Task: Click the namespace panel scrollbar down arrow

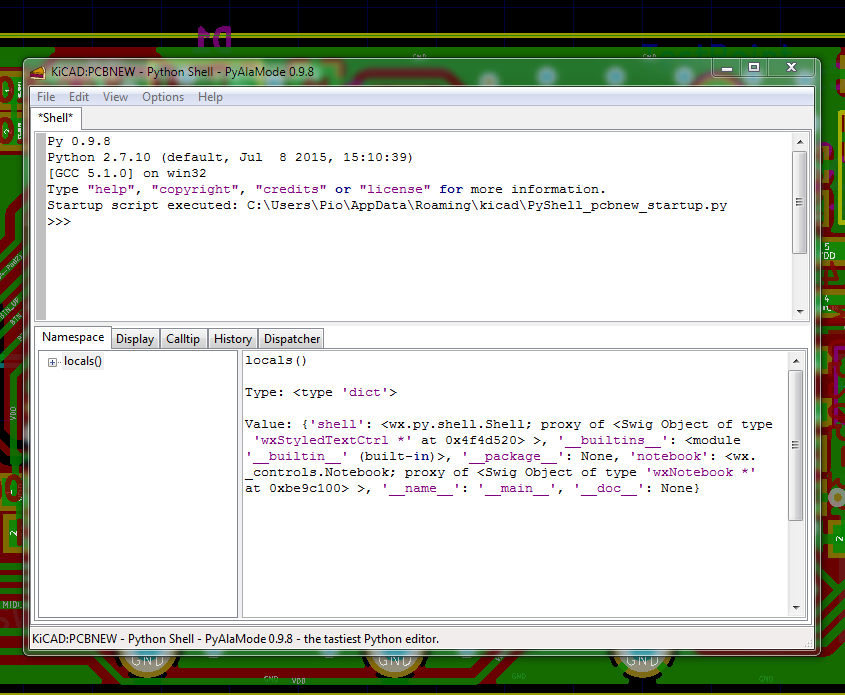Action: point(798,606)
